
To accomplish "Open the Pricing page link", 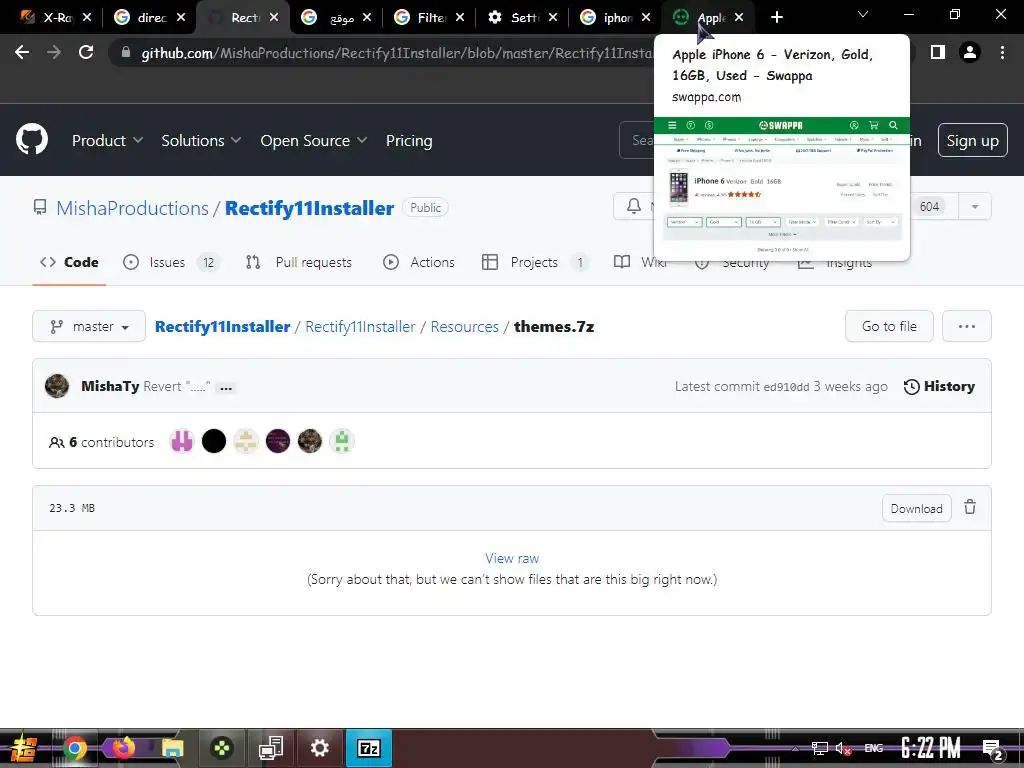I will 409,140.
